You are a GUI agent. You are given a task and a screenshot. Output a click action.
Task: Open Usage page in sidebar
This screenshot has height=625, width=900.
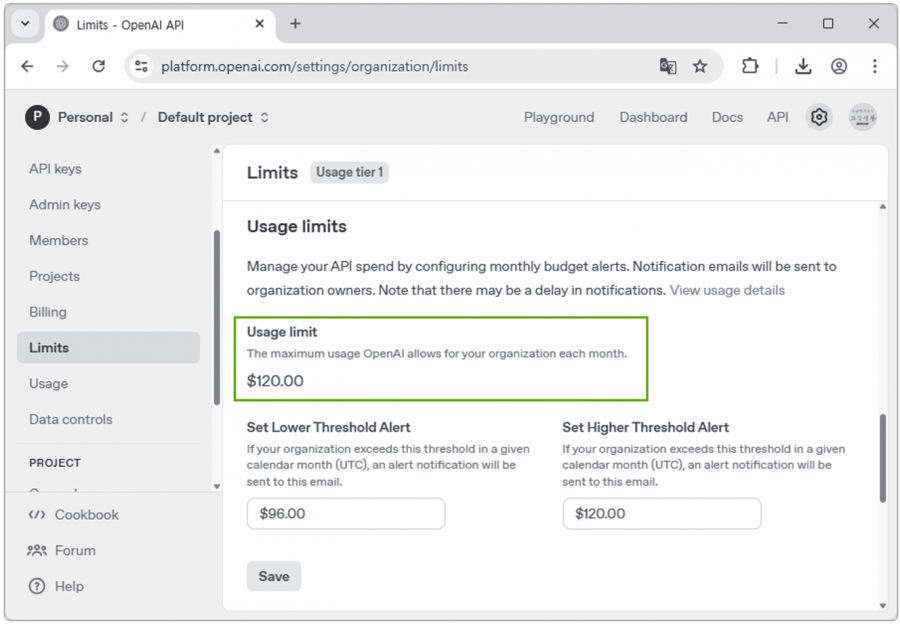(48, 383)
